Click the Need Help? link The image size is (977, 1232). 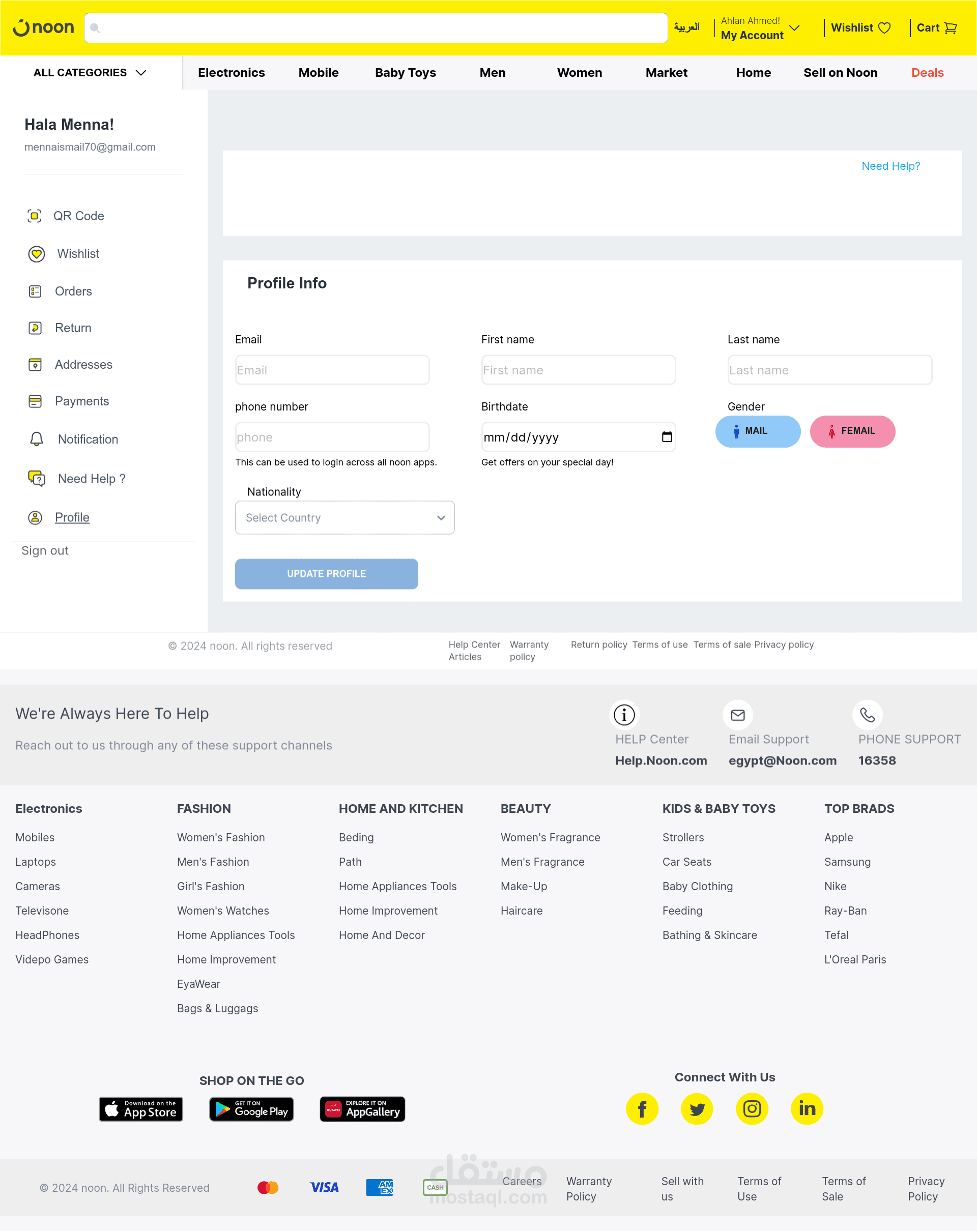tap(890, 166)
